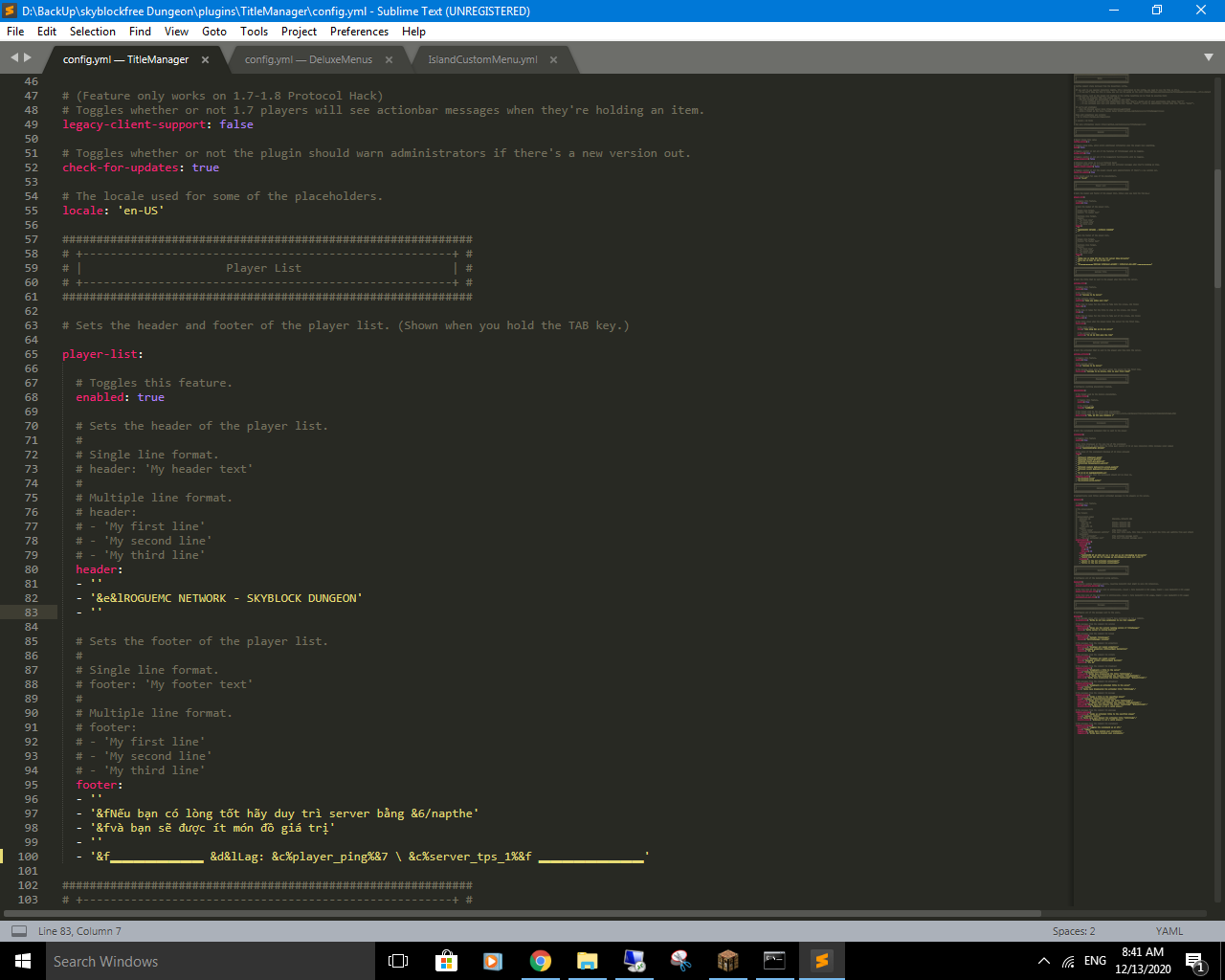
Task: Switch to the IslandCustomMenu.yml tab
Action: (482, 59)
